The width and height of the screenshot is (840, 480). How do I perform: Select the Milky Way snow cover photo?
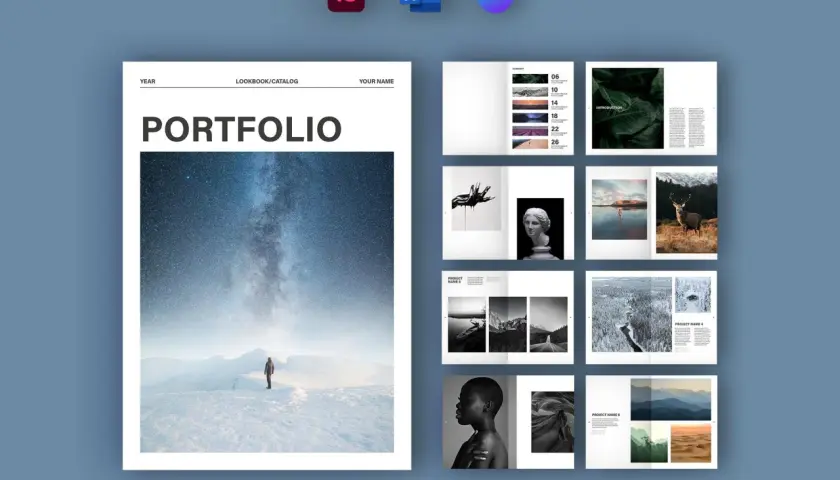tap(267, 302)
